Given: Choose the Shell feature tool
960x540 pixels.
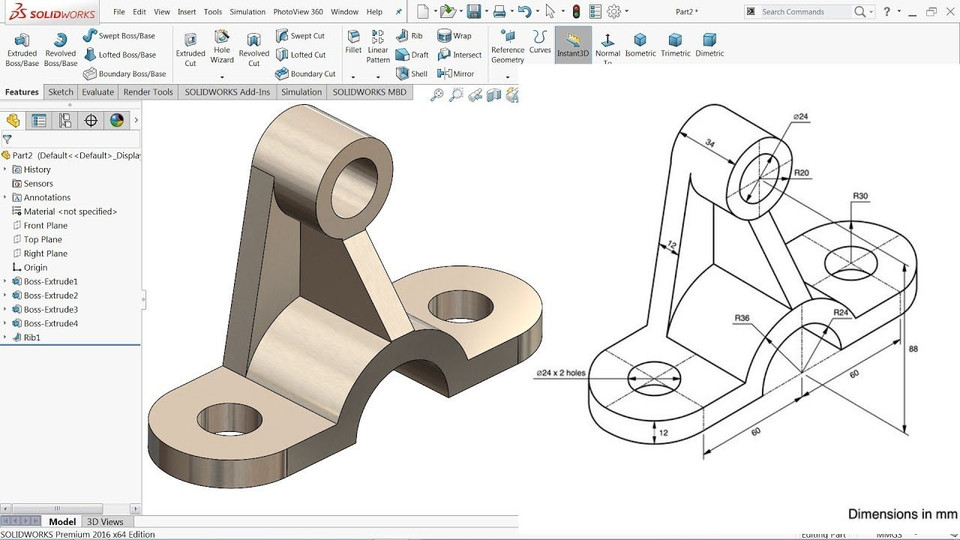Looking at the screenshot, I should [x=411, y=73].
